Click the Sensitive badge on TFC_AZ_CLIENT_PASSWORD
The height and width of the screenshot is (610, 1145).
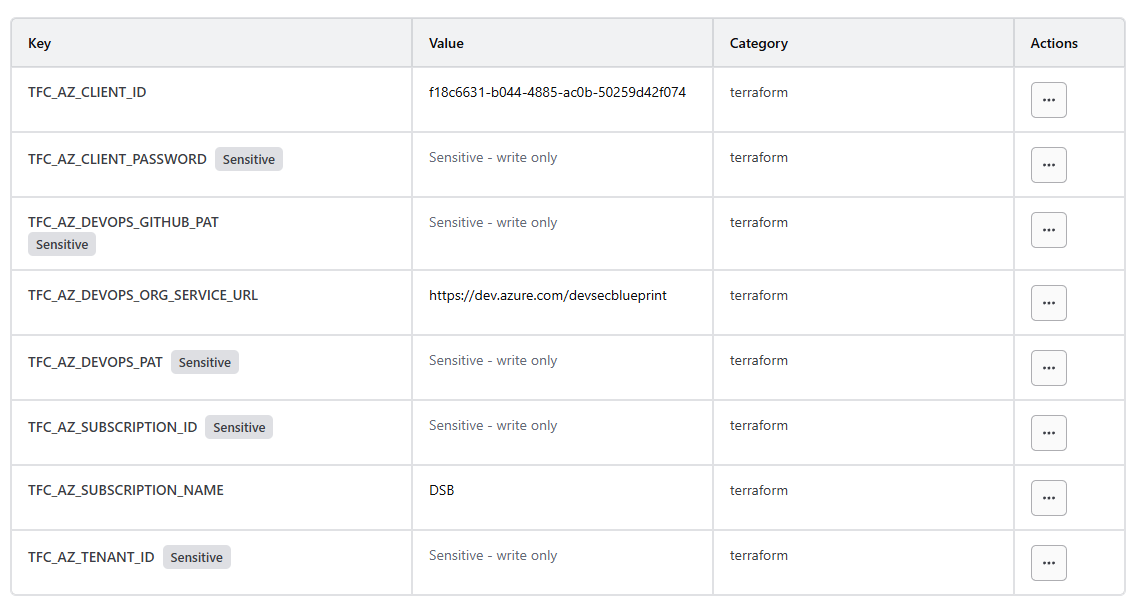pyautogui.click(x=248, y=158)
